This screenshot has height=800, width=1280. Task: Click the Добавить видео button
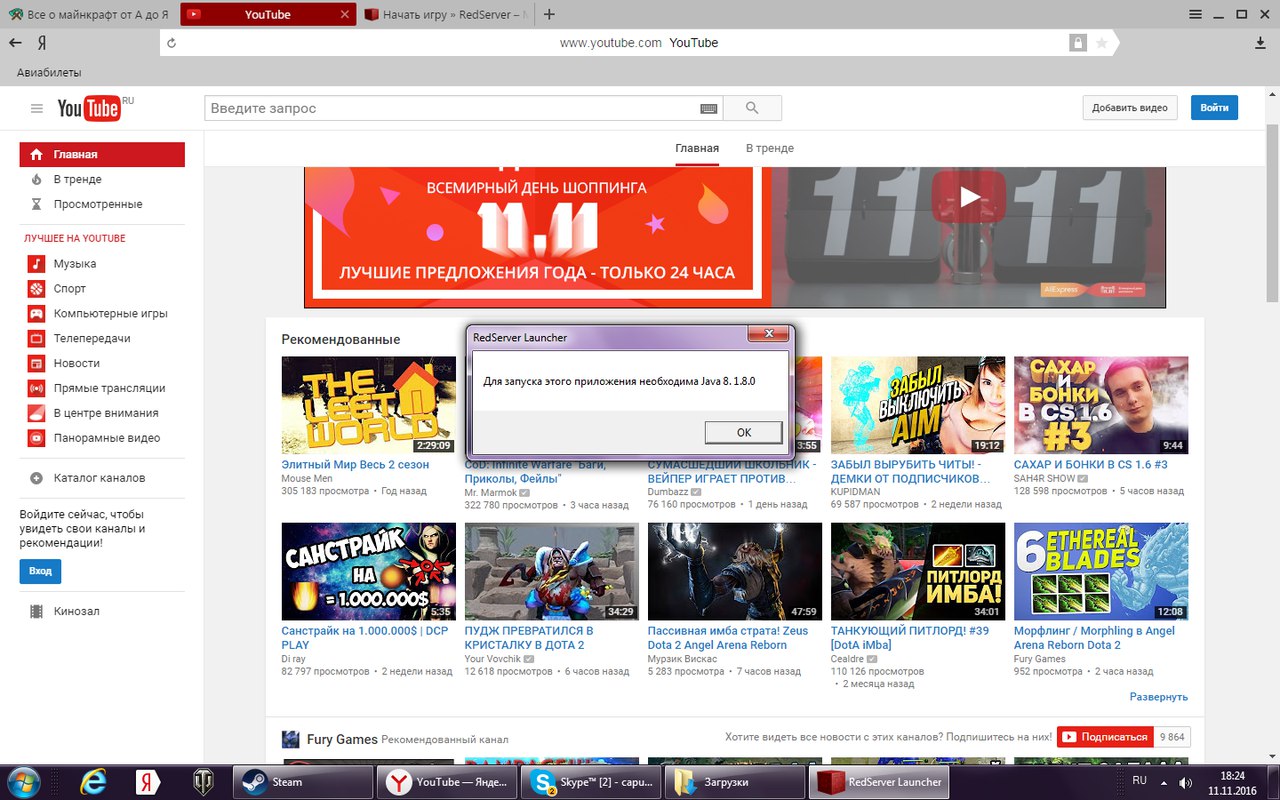(x=1130, y=108)
